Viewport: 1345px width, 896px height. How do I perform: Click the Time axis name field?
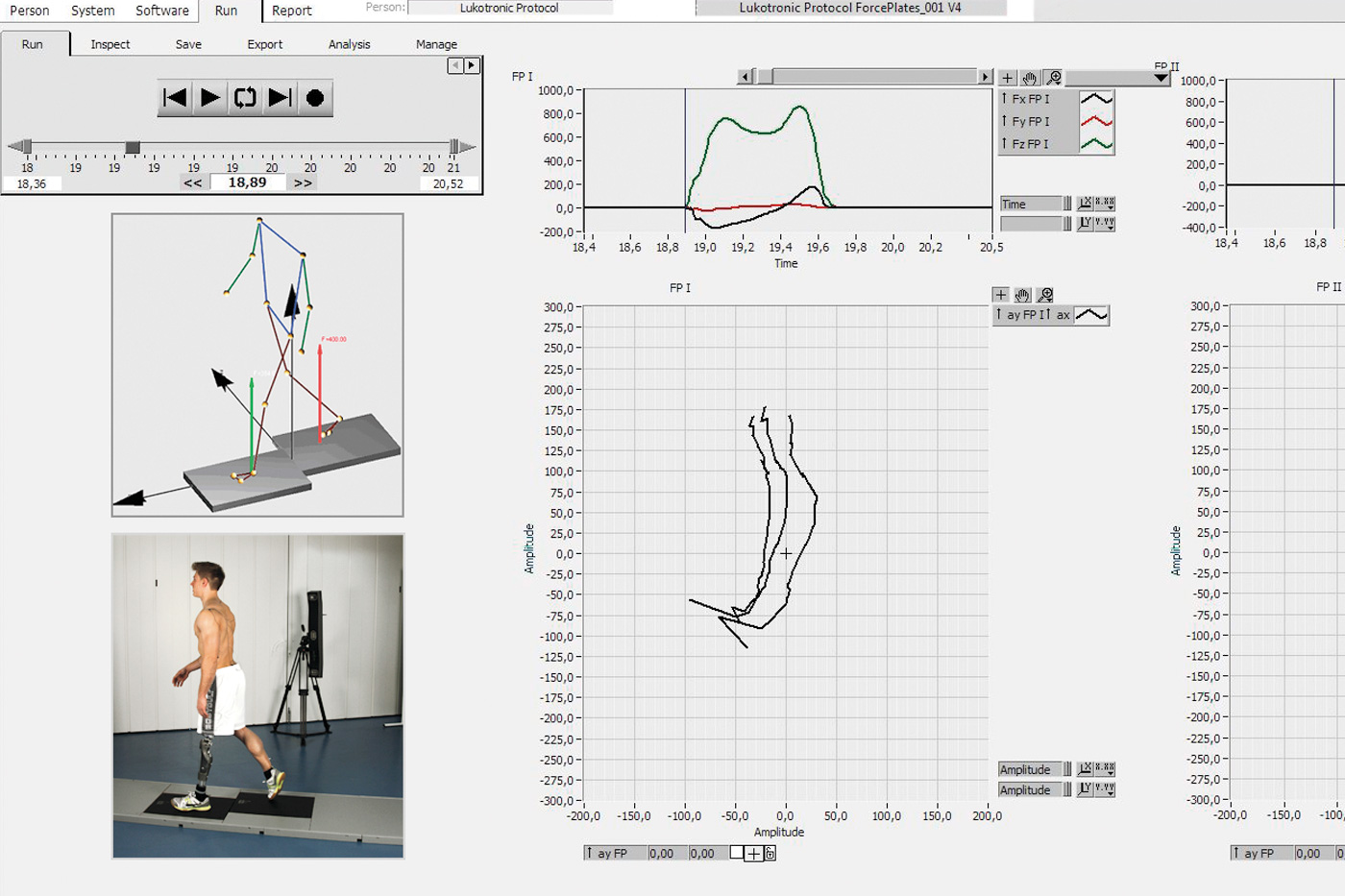click(1031, 204)
